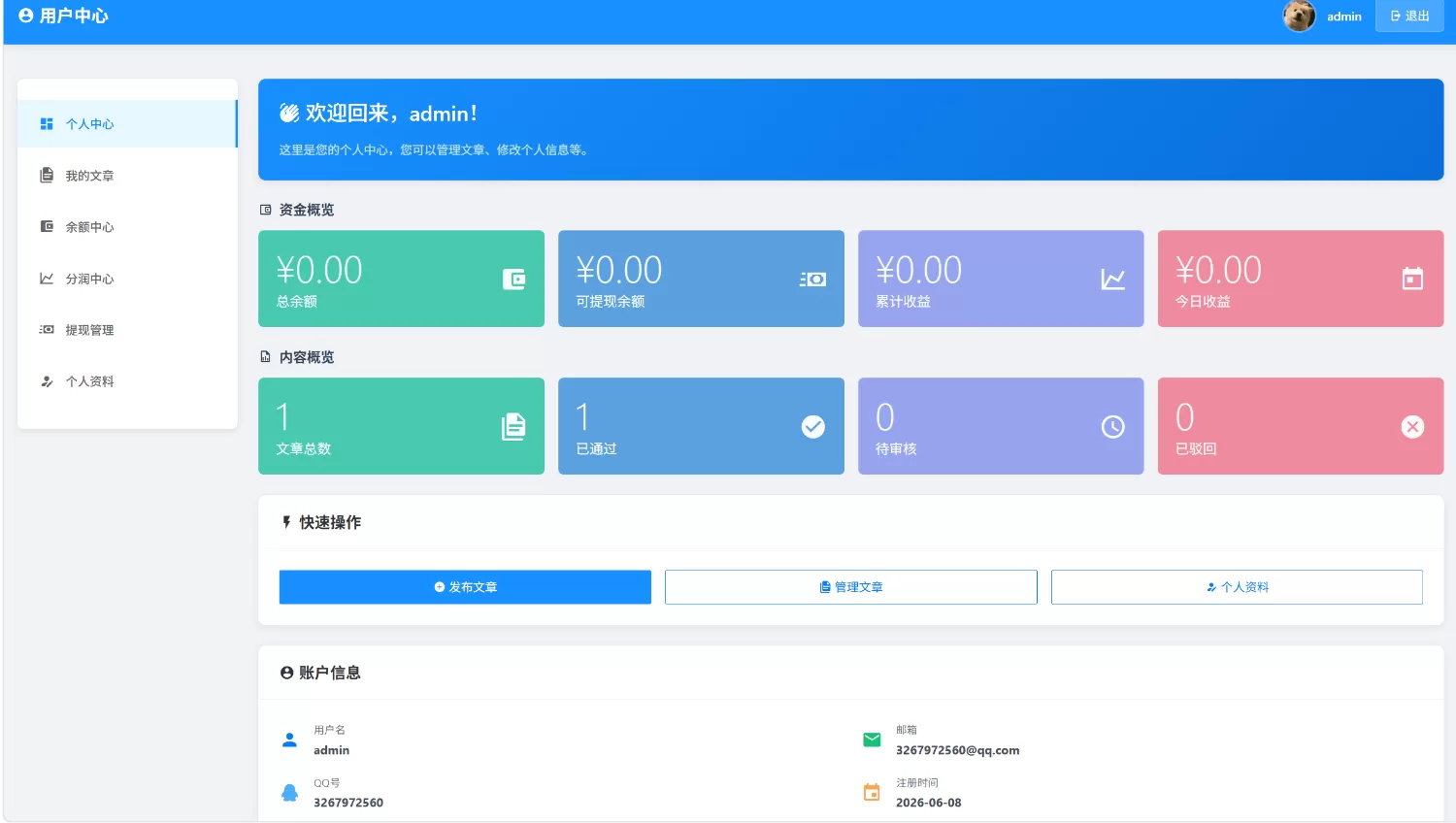Click the registration date 2026-06-08

coord(929,803)
